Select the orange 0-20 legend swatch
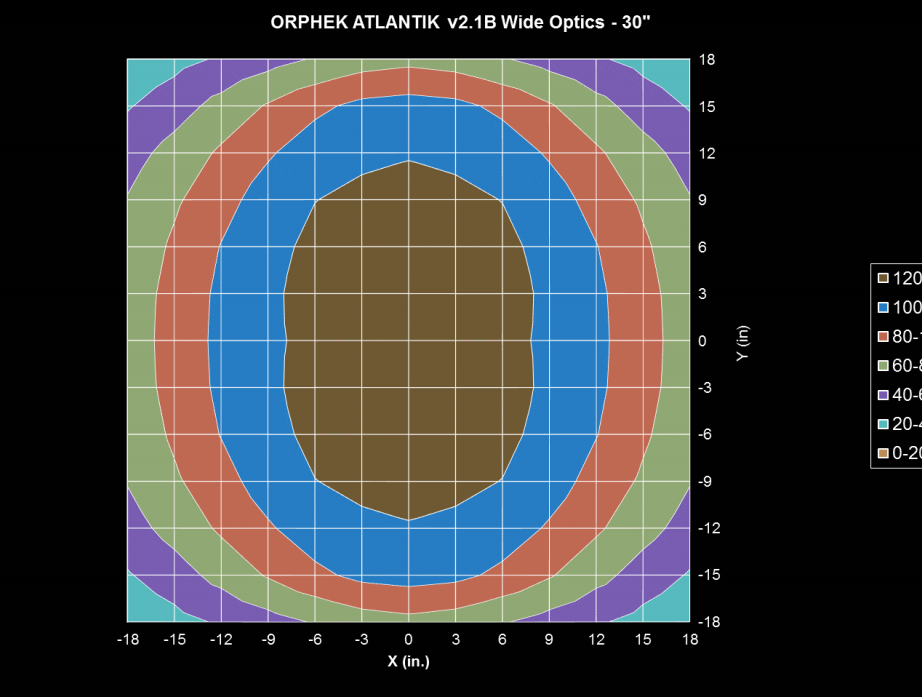This screenshot has width=922, height=697. [883, 453]
